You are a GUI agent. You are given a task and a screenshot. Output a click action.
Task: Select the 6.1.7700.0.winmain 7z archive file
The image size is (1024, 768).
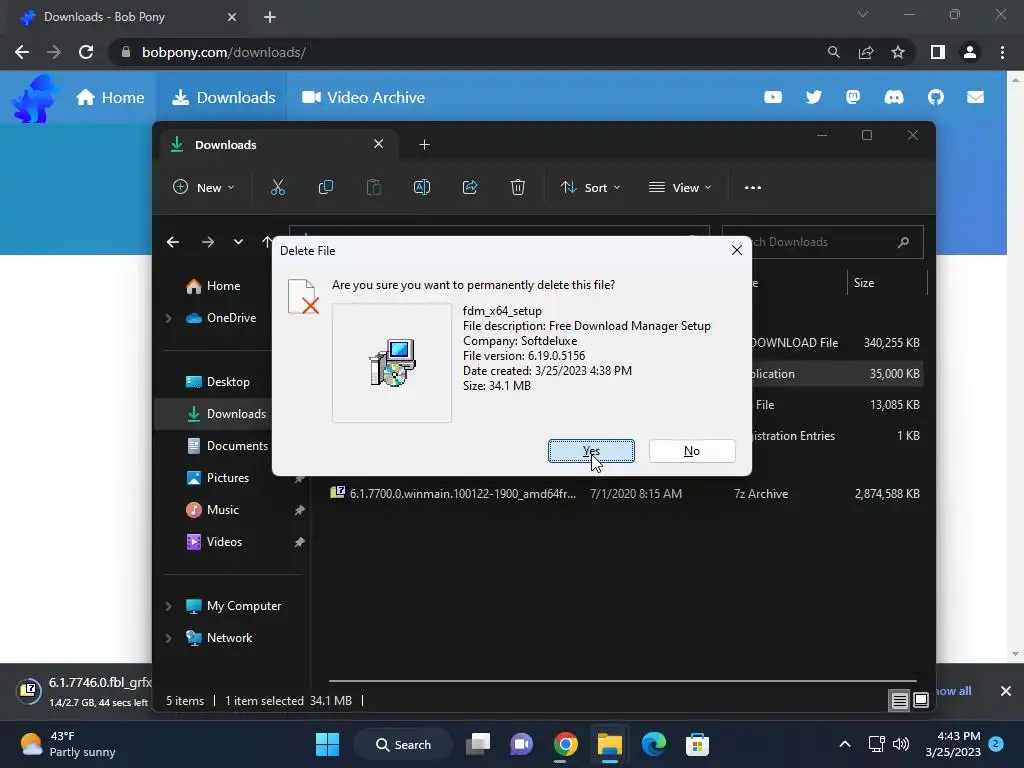pos(624,494)
